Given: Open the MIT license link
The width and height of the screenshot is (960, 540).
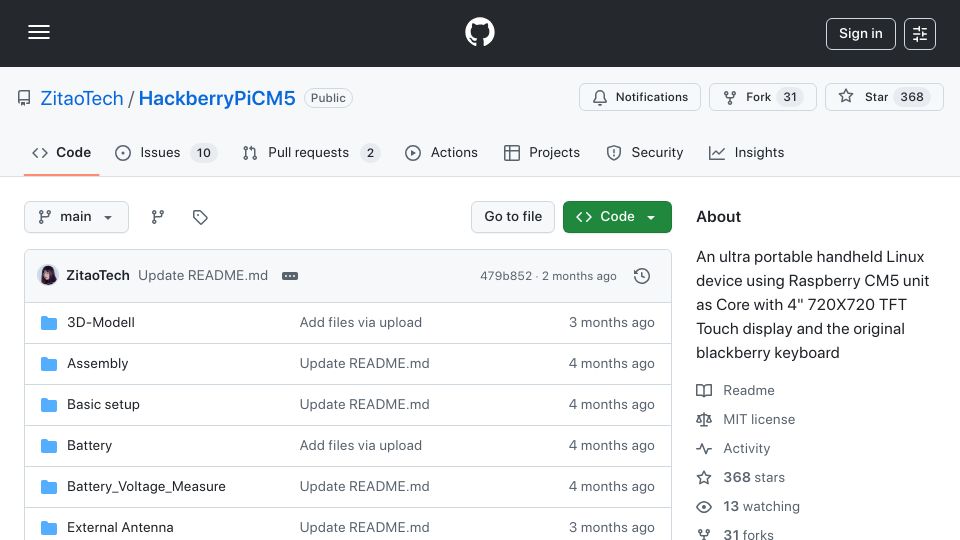Looking at the screenshot, I should click(x=746, y=419).
